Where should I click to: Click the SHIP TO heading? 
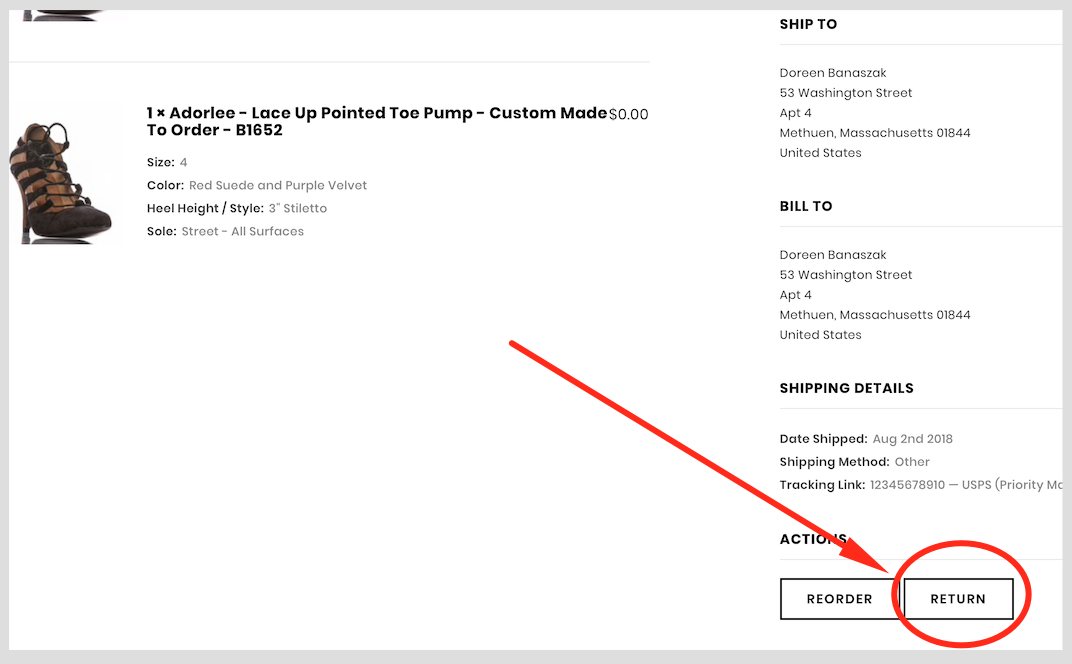[x=808, y=25]
